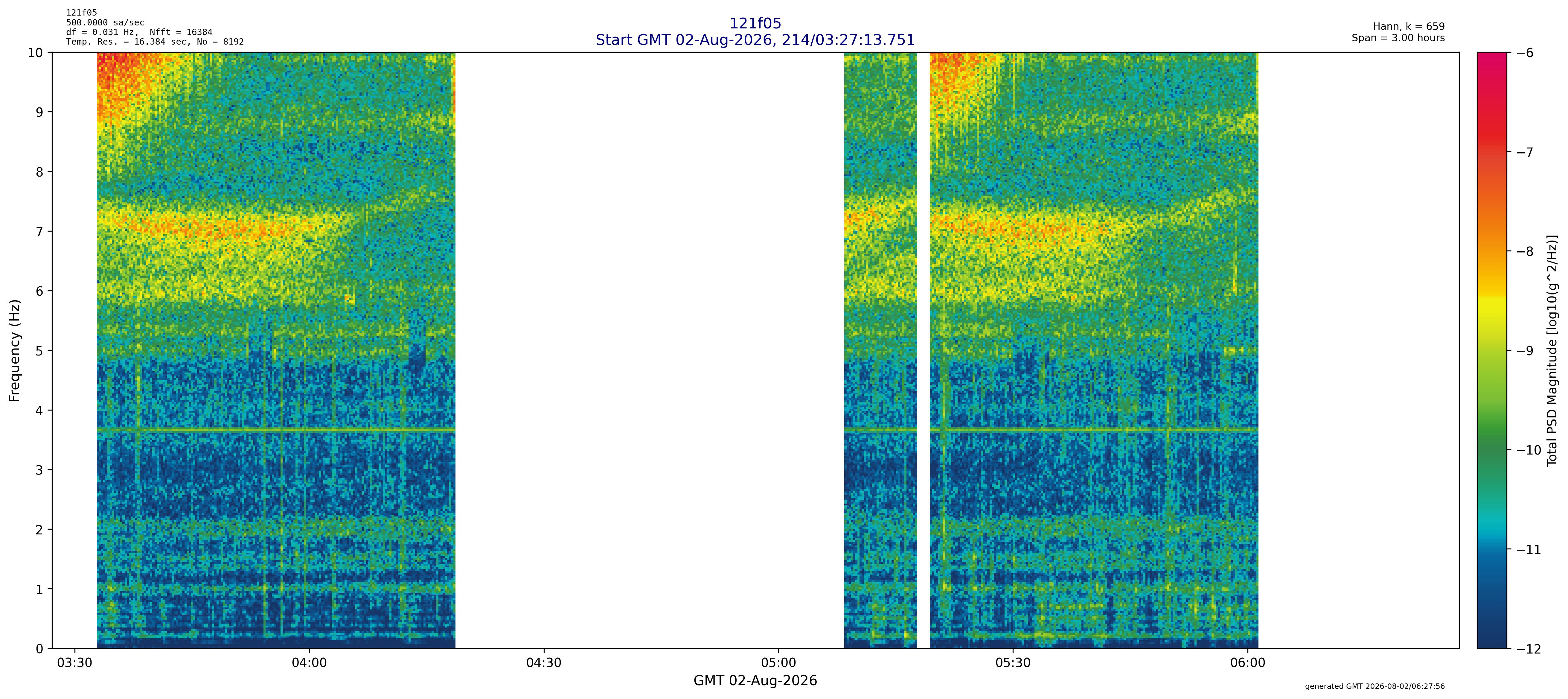The width and height of the screenshot is (1568, 699).
Task: Click the PSD magnitude colorbar gradient
Action: pyautogui.click(x=1492, y=350)
